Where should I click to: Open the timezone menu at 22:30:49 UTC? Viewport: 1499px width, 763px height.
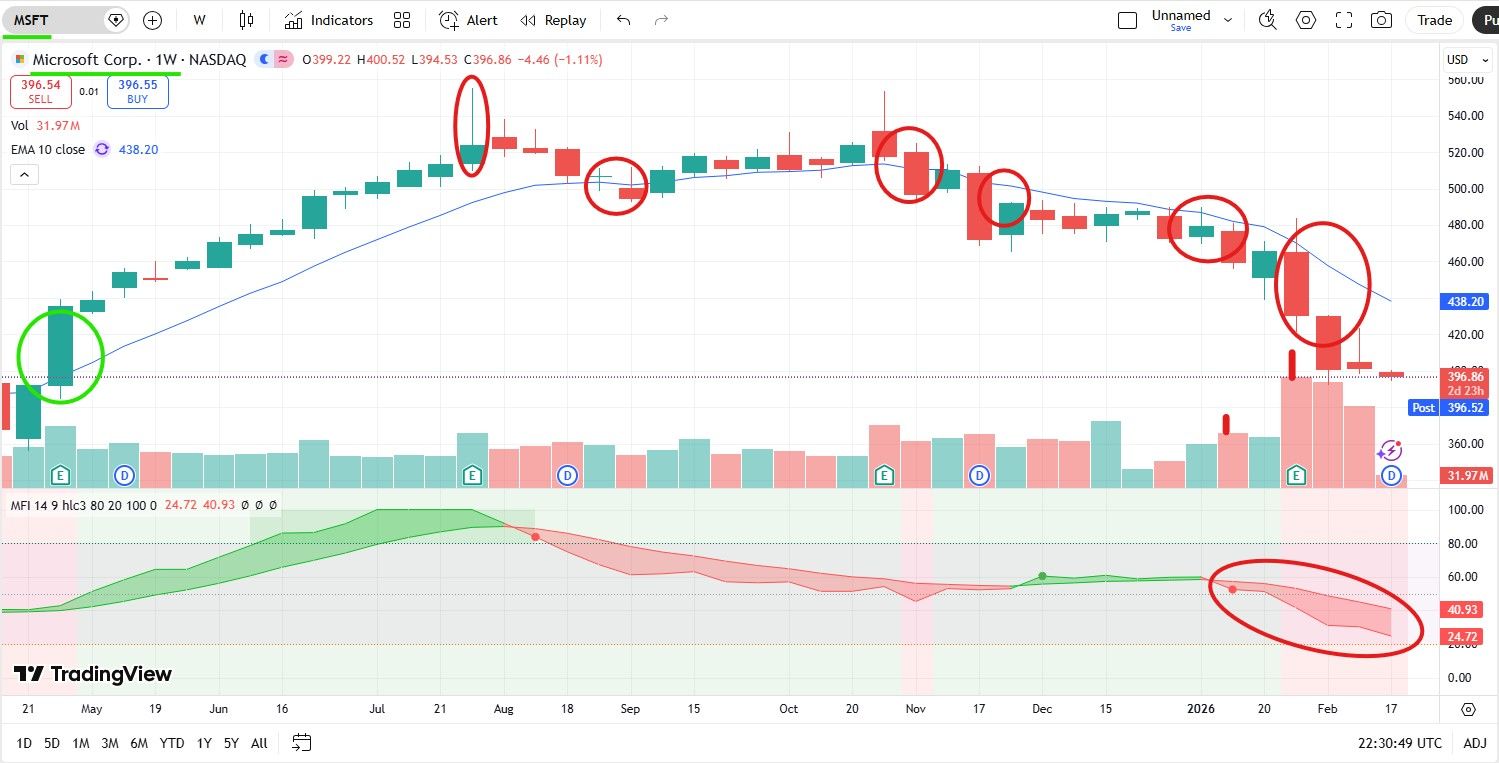pos(1399,743)
